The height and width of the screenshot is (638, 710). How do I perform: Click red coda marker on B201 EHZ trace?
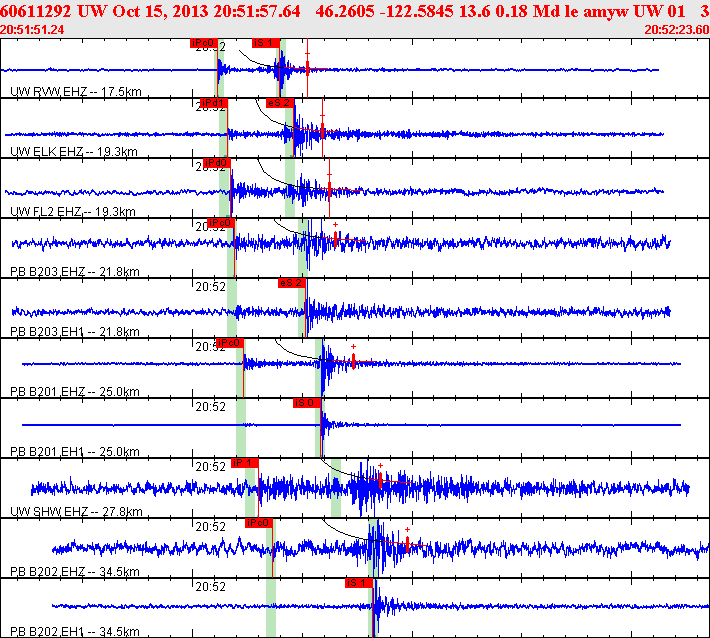[x=353, y=361]
